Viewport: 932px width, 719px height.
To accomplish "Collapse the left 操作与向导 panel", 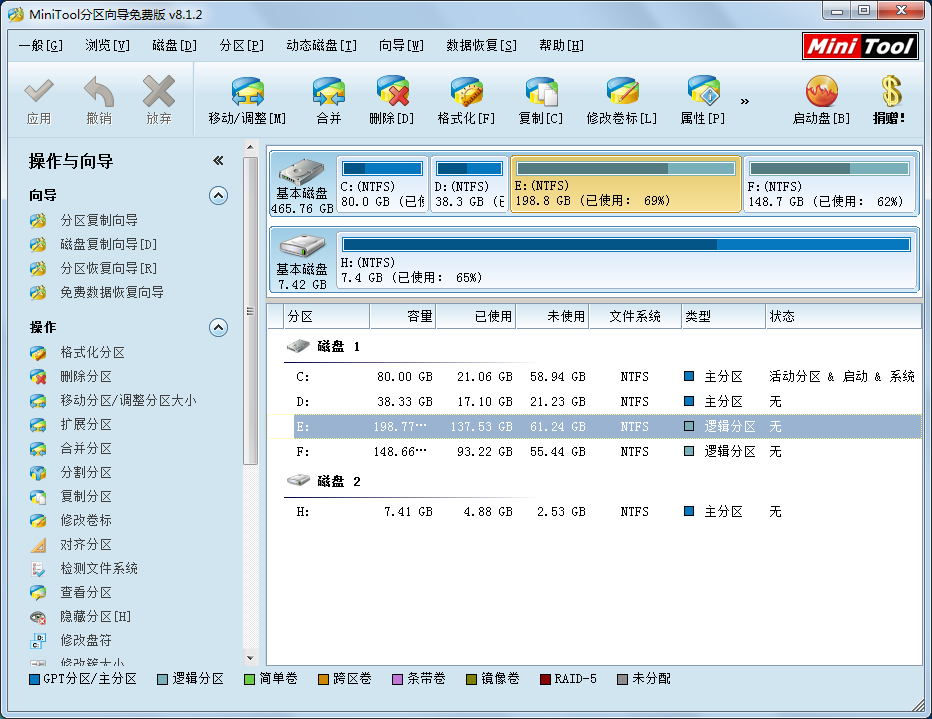I will coord(218,161).
